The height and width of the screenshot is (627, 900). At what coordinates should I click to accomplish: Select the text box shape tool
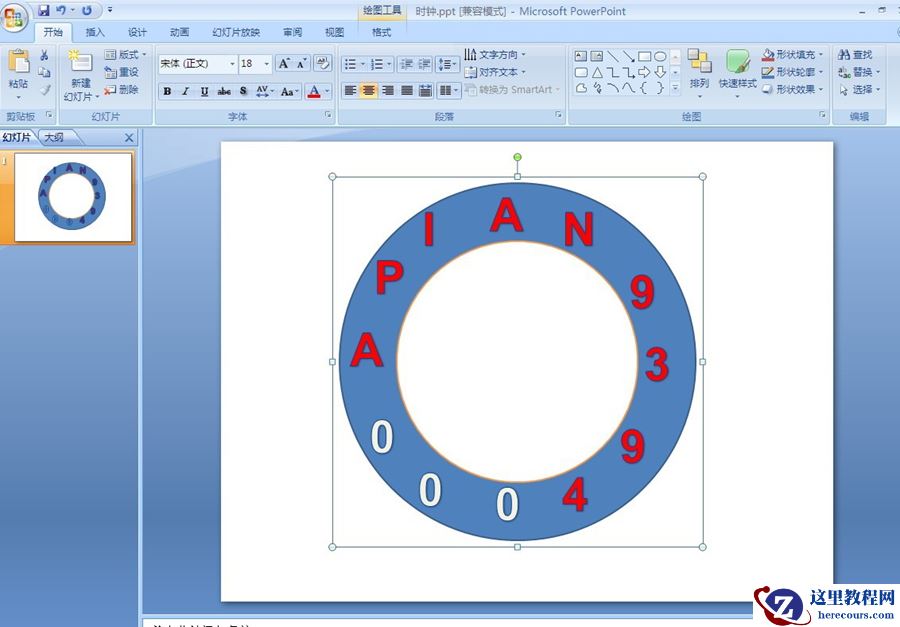click(x=581, y=56)
